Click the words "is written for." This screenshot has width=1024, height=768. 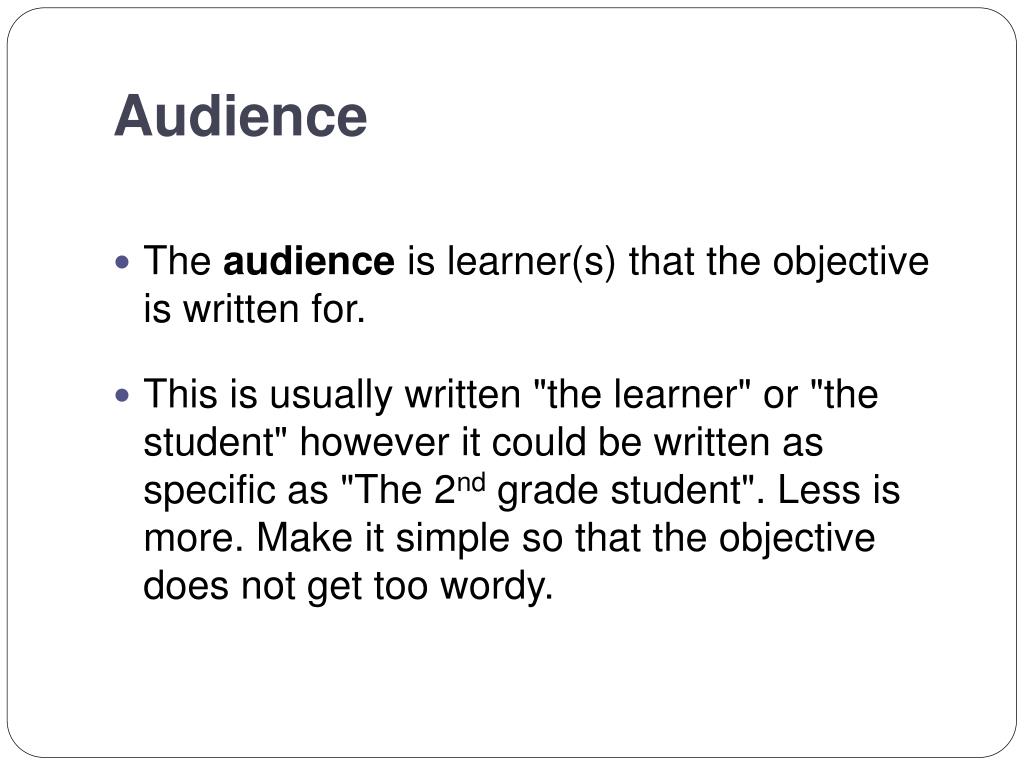point(254,308)
